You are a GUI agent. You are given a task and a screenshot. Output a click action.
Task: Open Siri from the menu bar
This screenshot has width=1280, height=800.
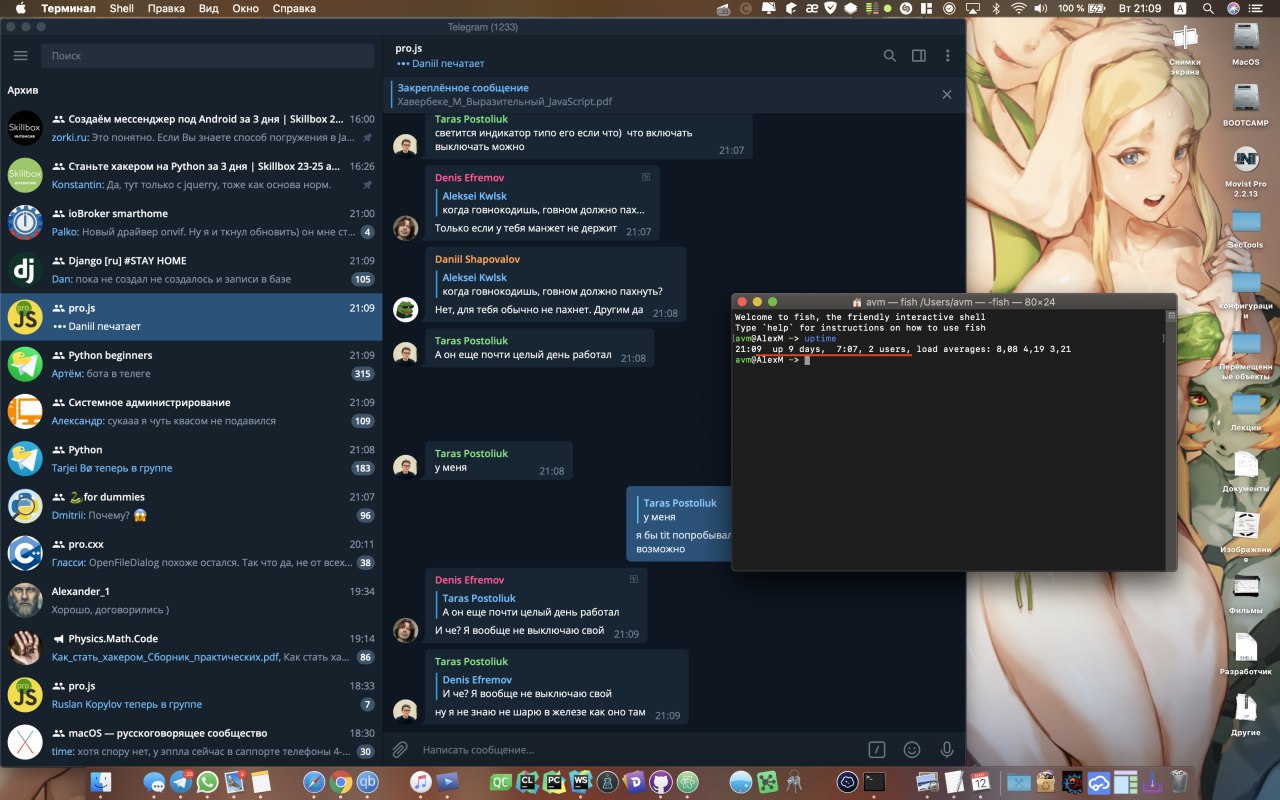pyautogui.click(x=1233, y=8)
